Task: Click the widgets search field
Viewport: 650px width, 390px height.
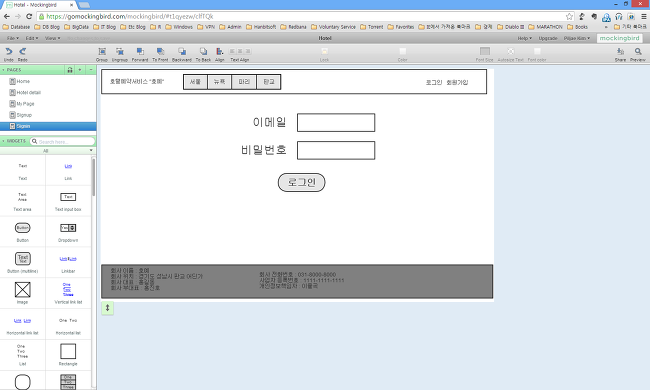Action: [x=63, y=141]
